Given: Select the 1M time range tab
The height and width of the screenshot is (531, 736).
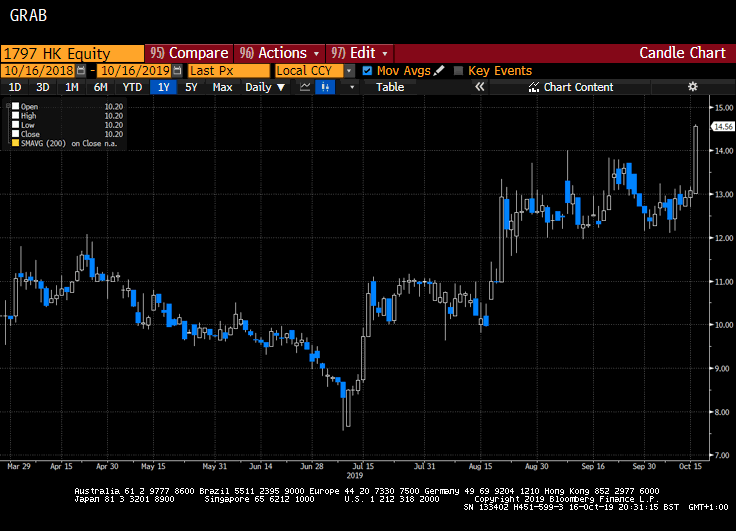Looking at the screenshot, I should (72, 87).
